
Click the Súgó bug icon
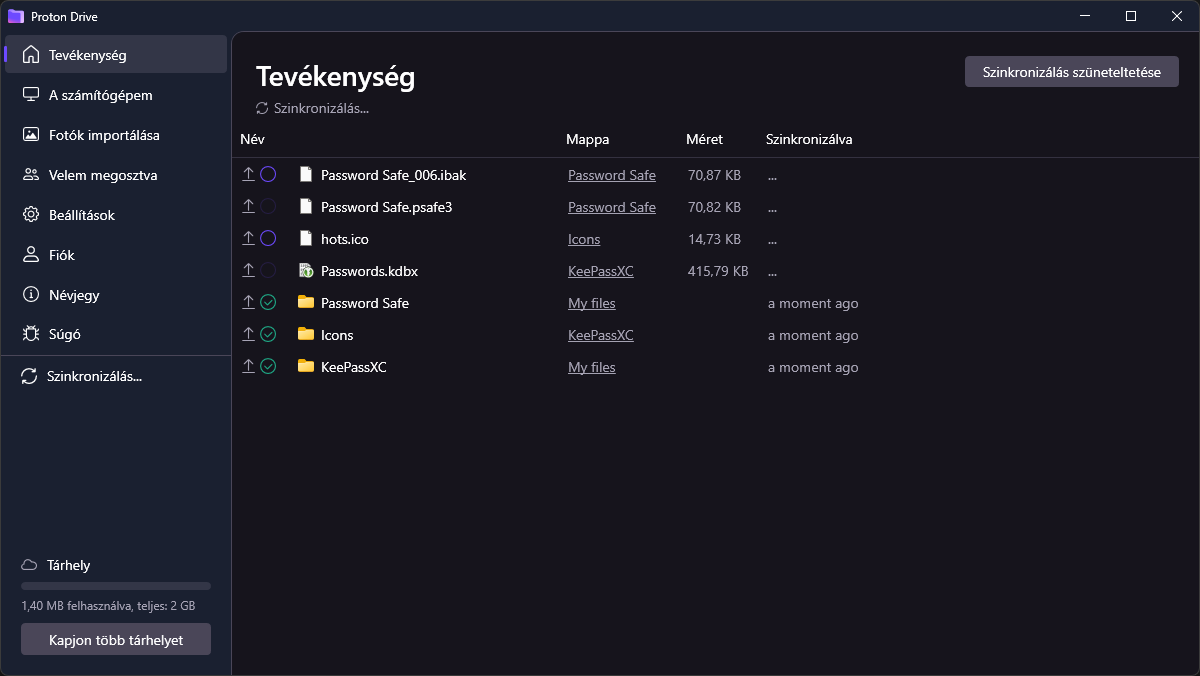(x=31, y=334)
